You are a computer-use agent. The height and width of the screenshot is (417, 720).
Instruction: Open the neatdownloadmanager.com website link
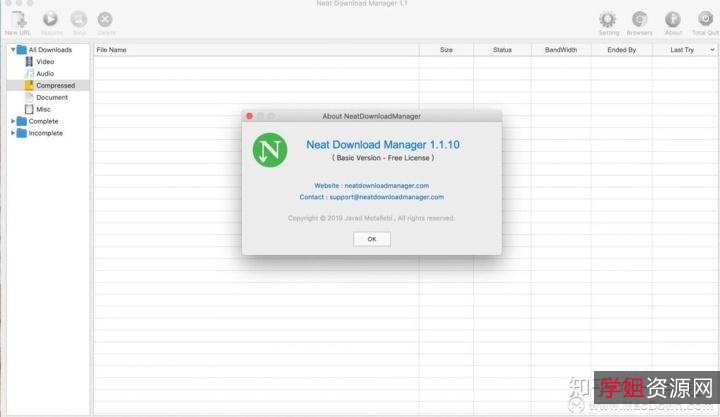pyautogui.click(x=386, y=185)
